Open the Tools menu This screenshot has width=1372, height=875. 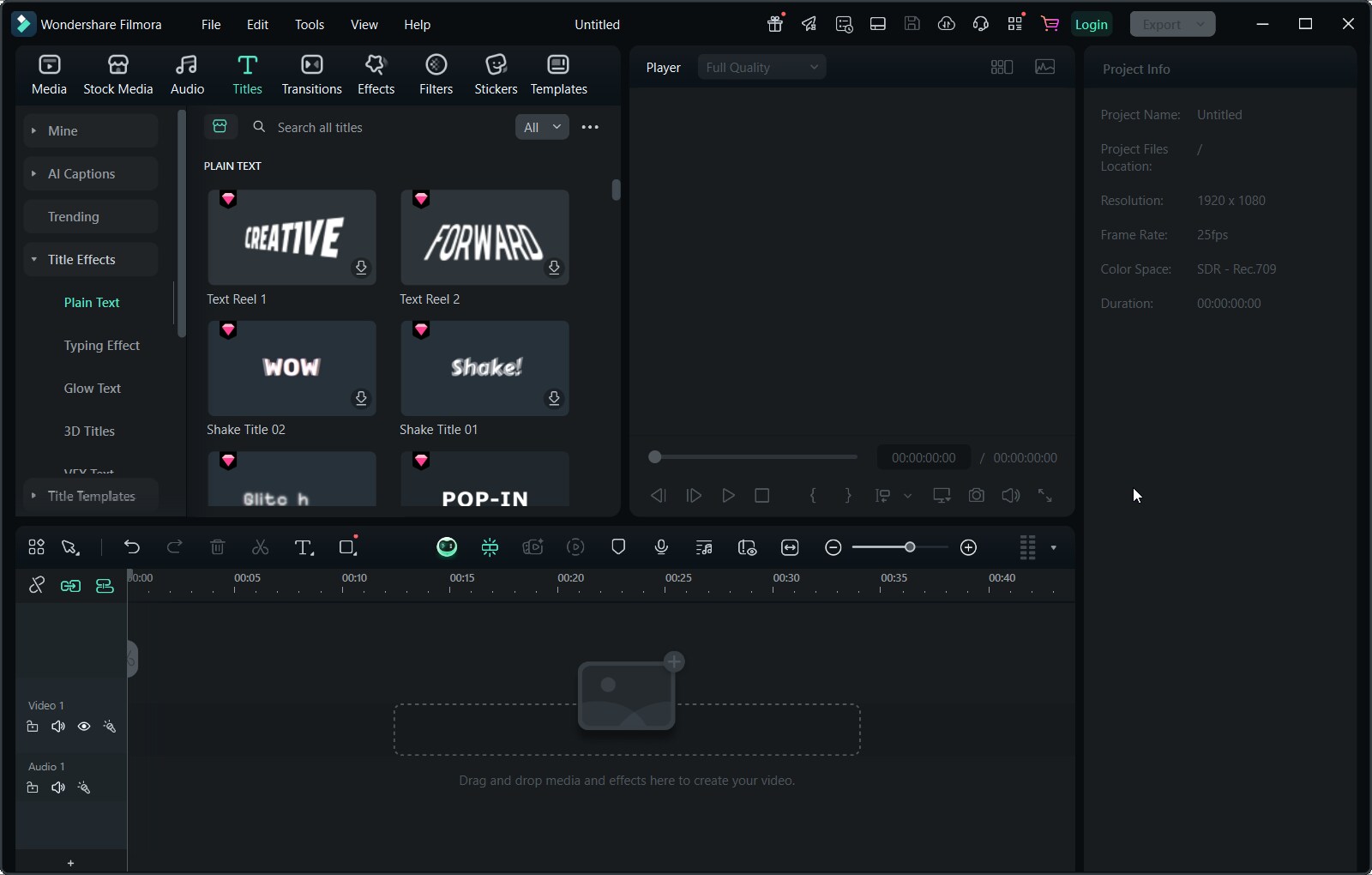[x=310, y=24]
